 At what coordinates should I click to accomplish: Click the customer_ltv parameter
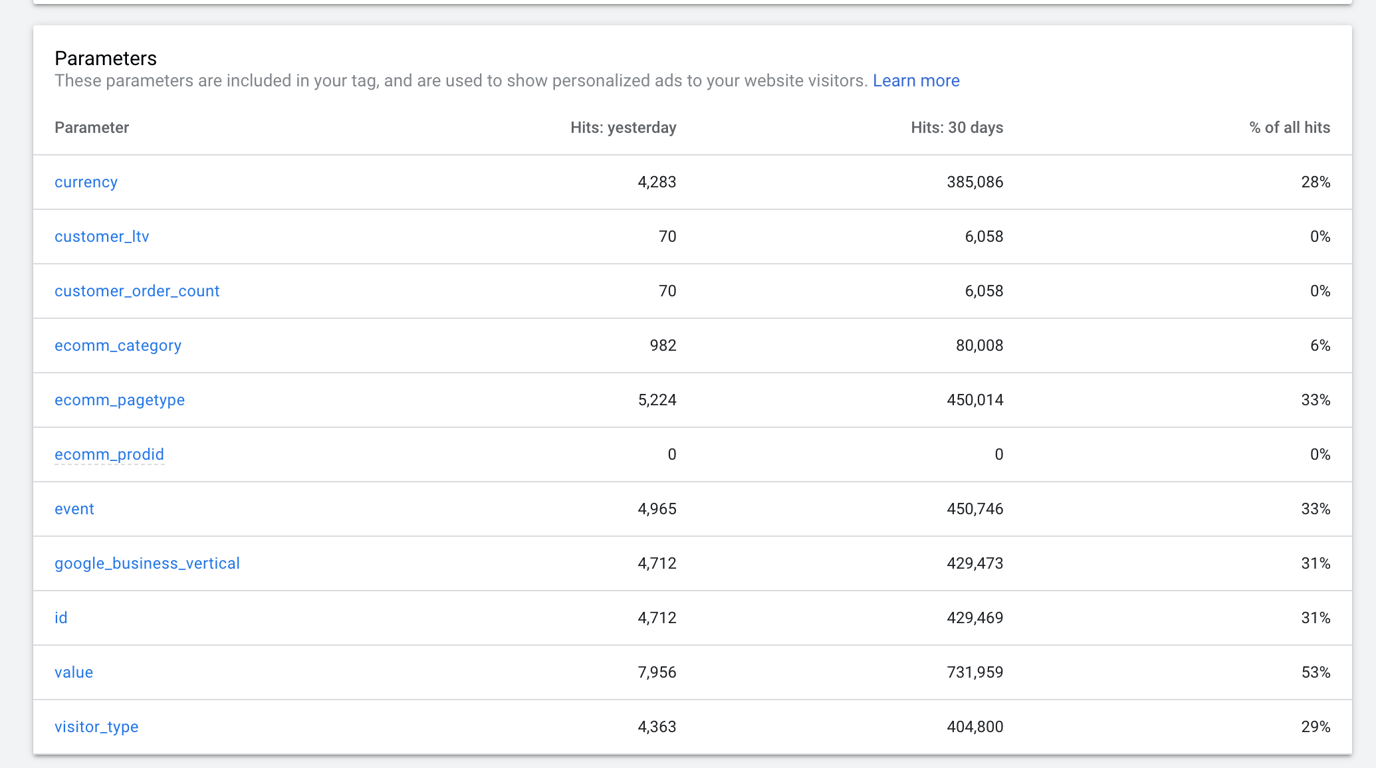102,237
